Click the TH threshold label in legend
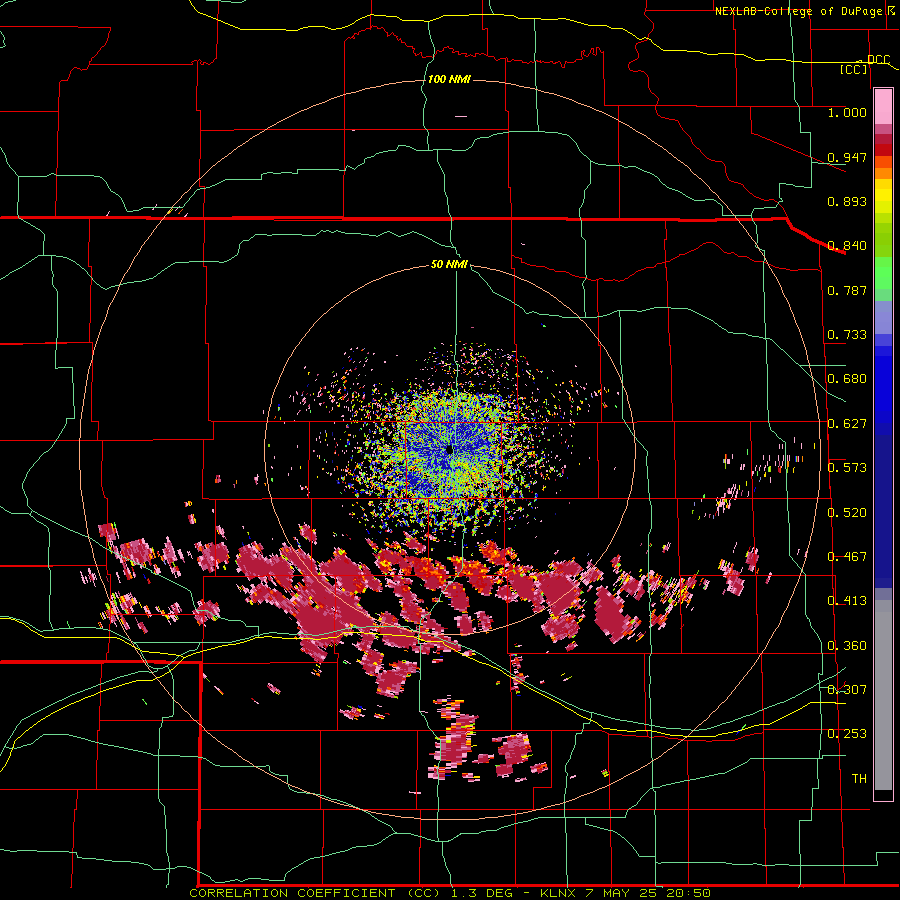Image resolution: width=900 pixels, height=900 pixels. point(859,779)
